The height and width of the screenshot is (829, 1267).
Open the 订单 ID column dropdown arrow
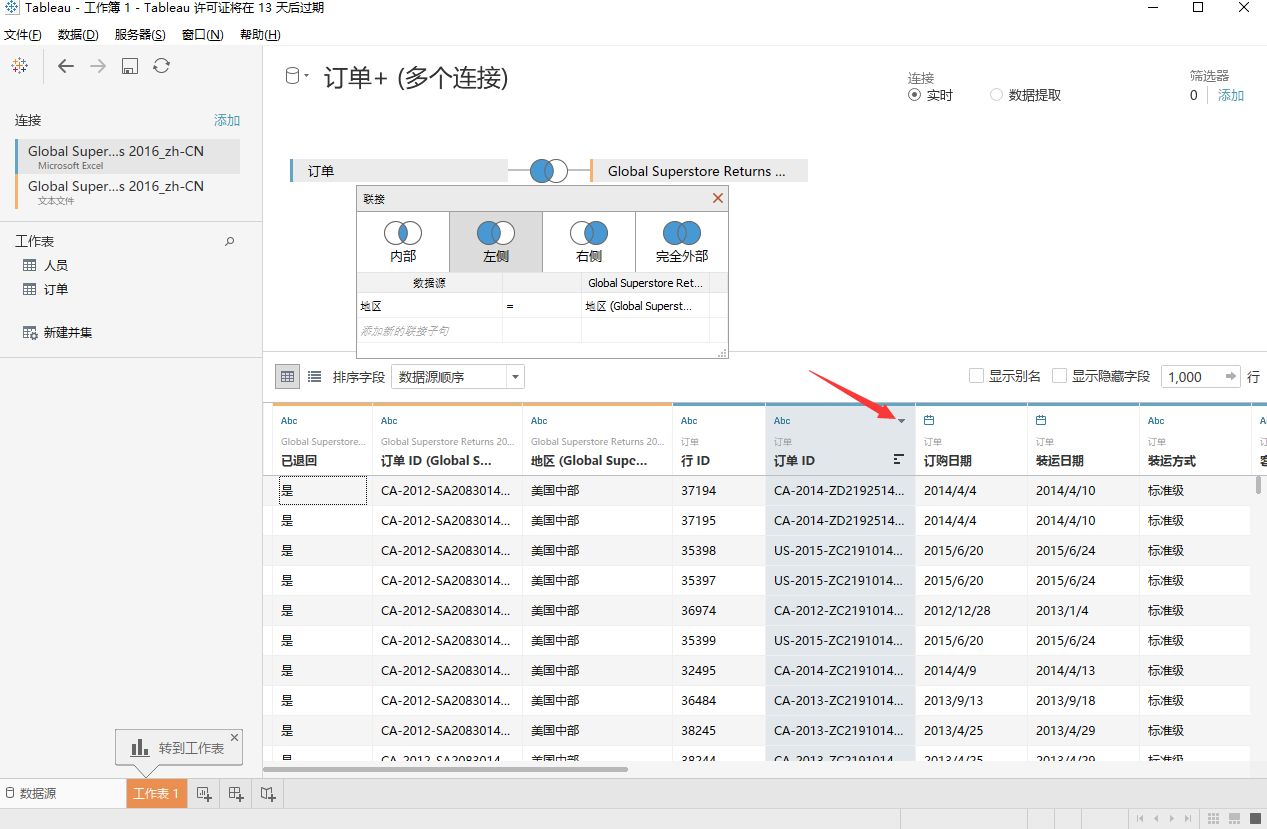coord(901,421)
